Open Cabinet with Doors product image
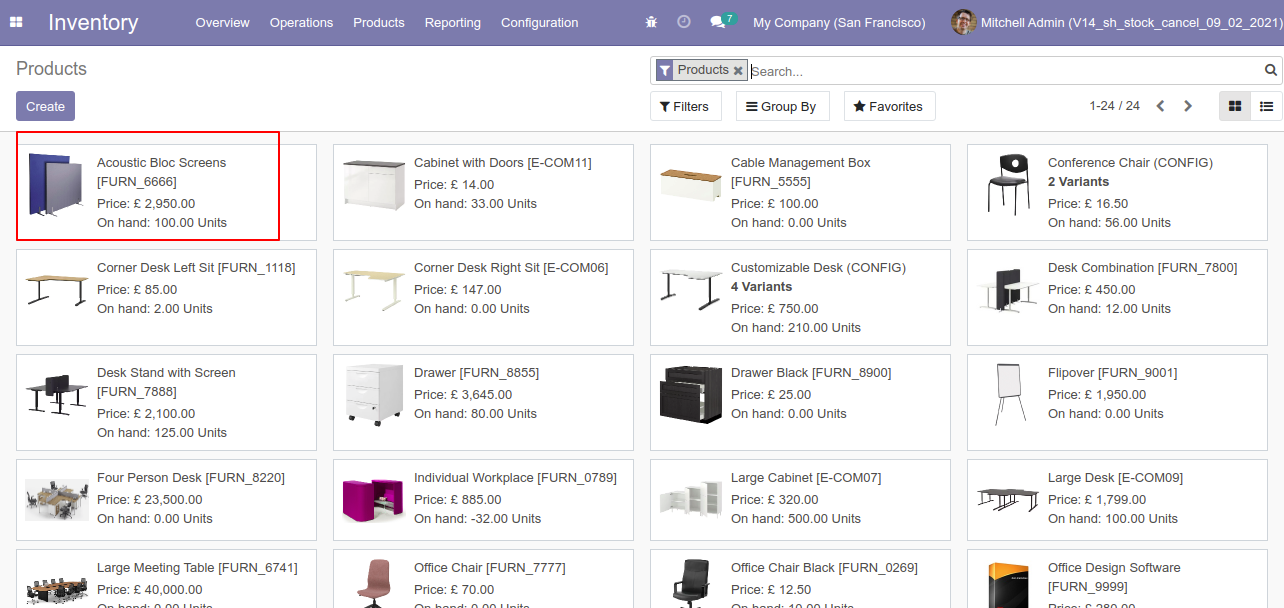The height and width of the screenshot is (608, 1284). 374,184
